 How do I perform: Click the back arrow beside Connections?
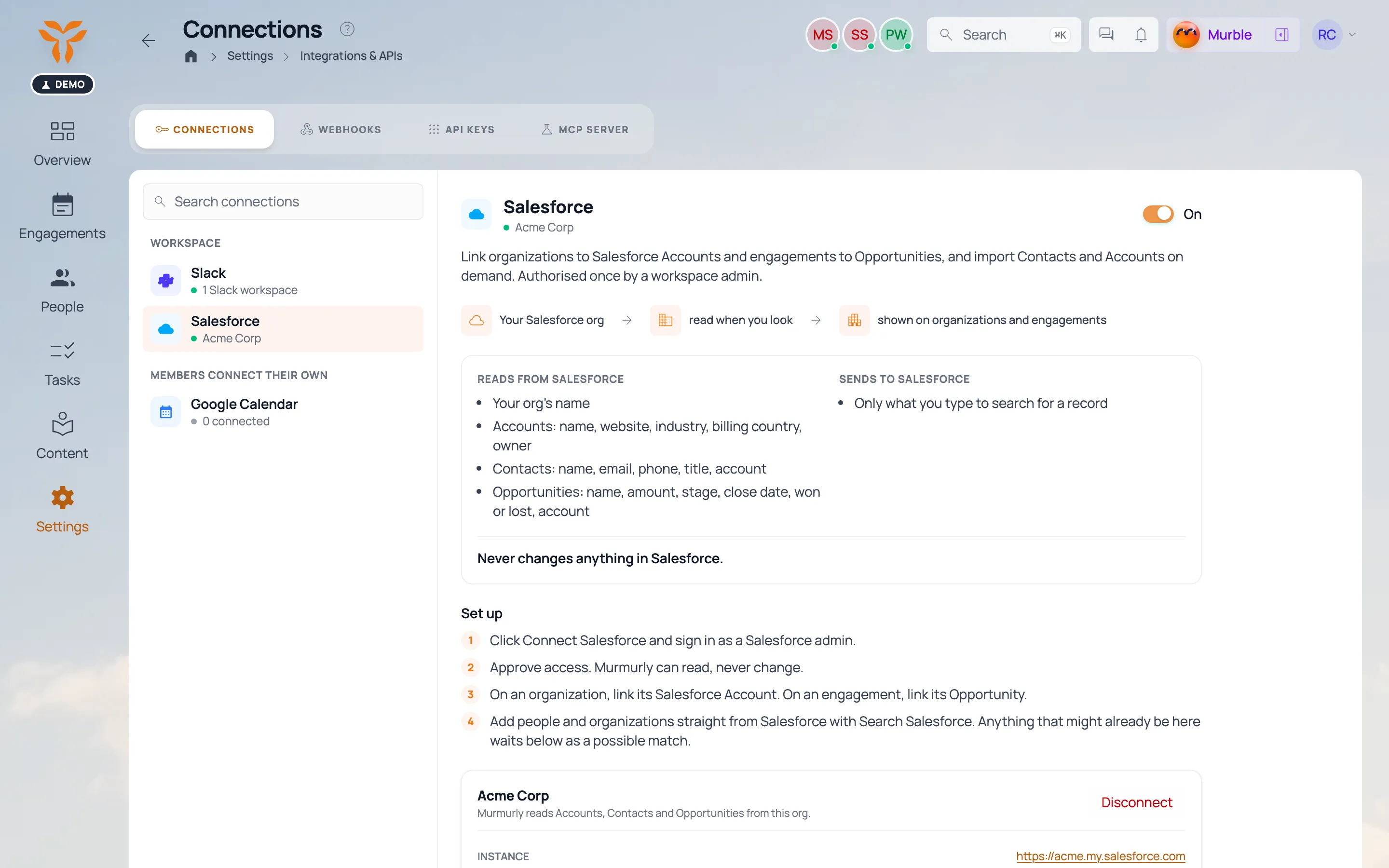tap(149, 41)
